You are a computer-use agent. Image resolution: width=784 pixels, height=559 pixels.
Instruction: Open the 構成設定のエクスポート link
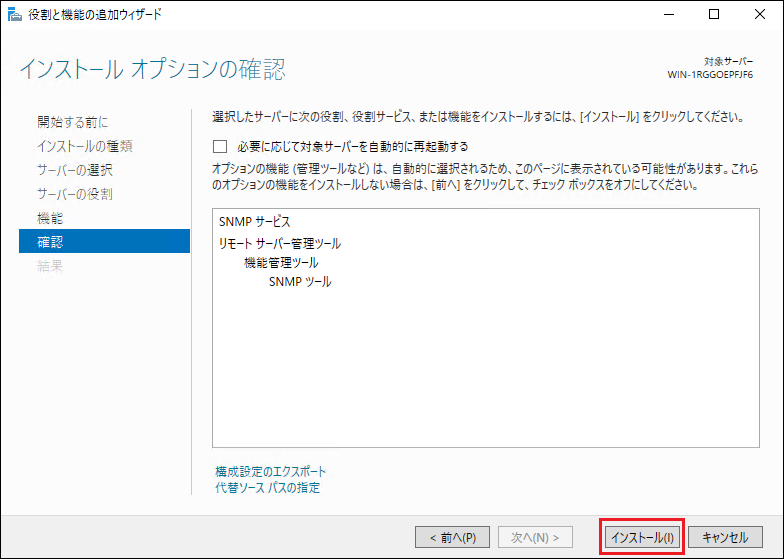(x=270, y=471)
